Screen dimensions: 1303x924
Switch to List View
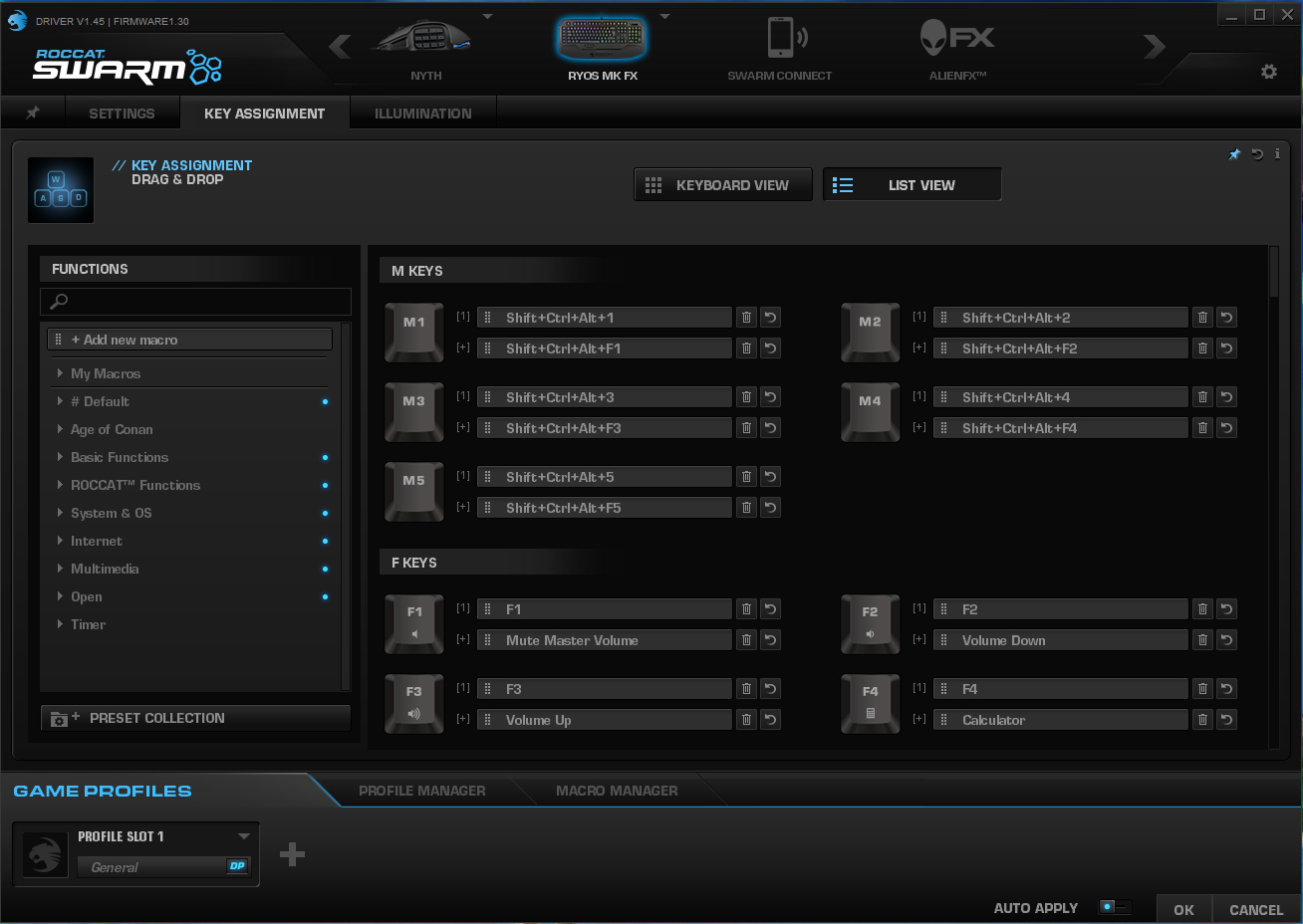(912, 185)
